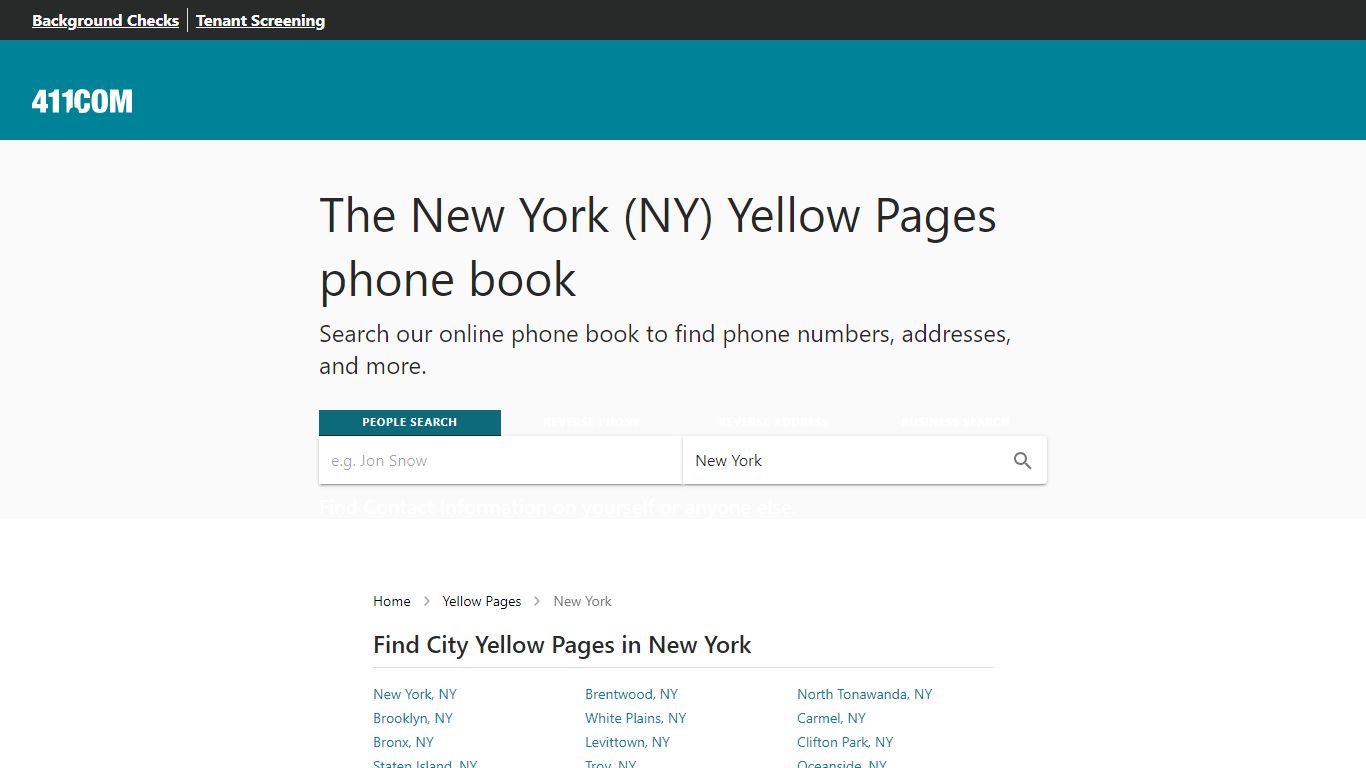Image resolution: width=1366 pixels, height=768 pixels.
Task: Open the Brentwood, NY city link
Action: [x=631, y=694]
